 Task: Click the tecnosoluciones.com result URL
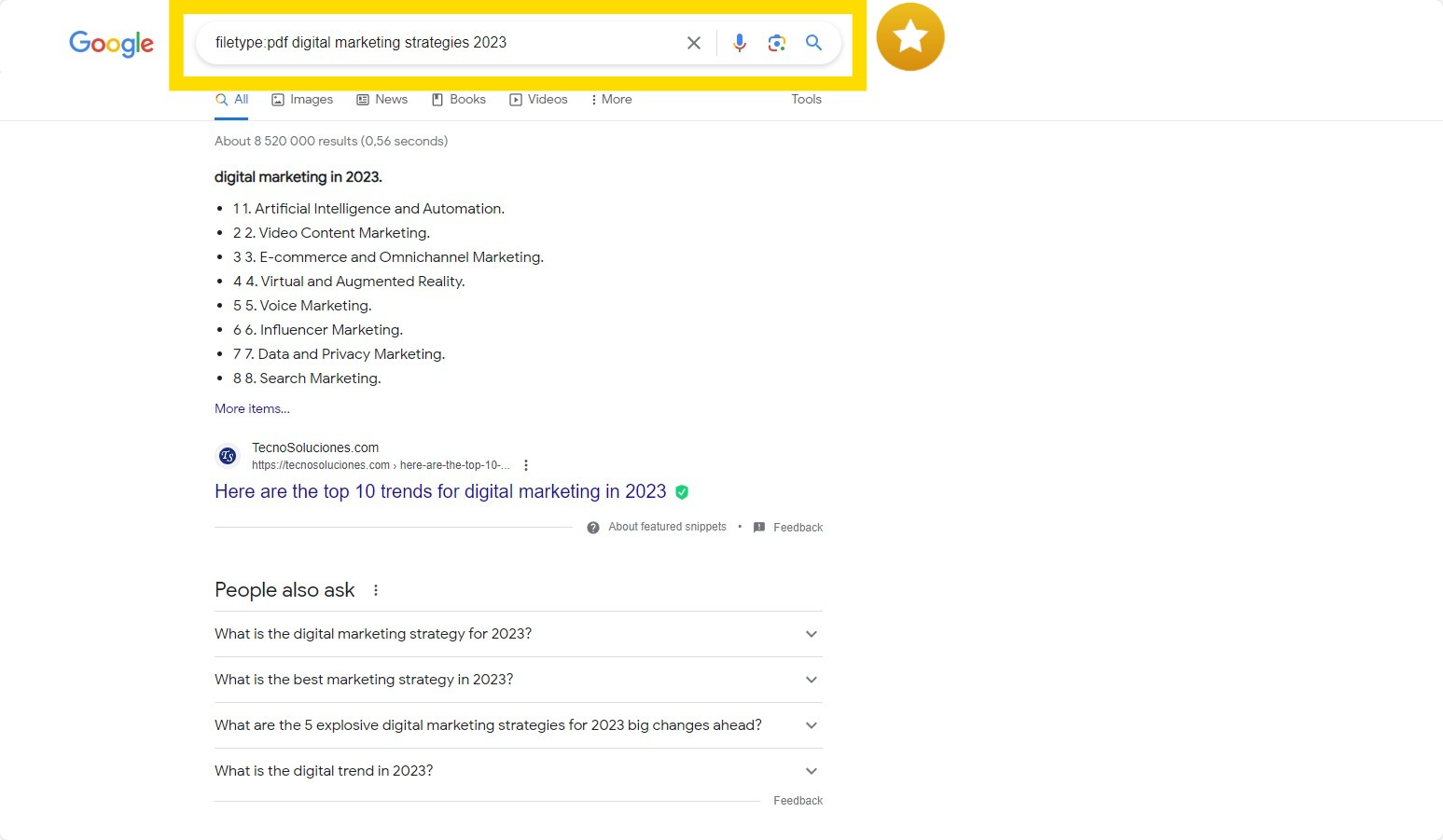coord(381,465)
